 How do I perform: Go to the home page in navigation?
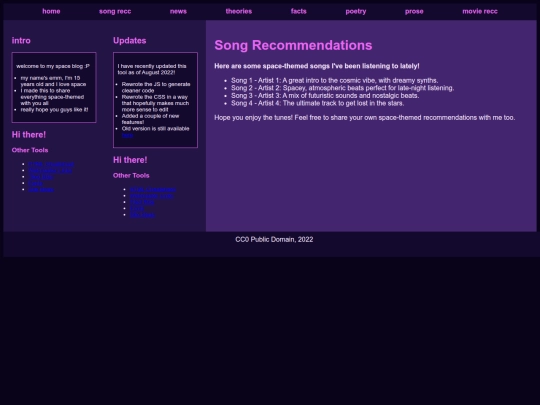51,11
